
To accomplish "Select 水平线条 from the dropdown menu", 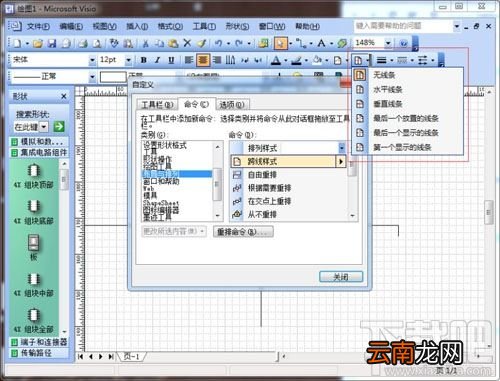I will pyautogui.click(x=407, y=89).
